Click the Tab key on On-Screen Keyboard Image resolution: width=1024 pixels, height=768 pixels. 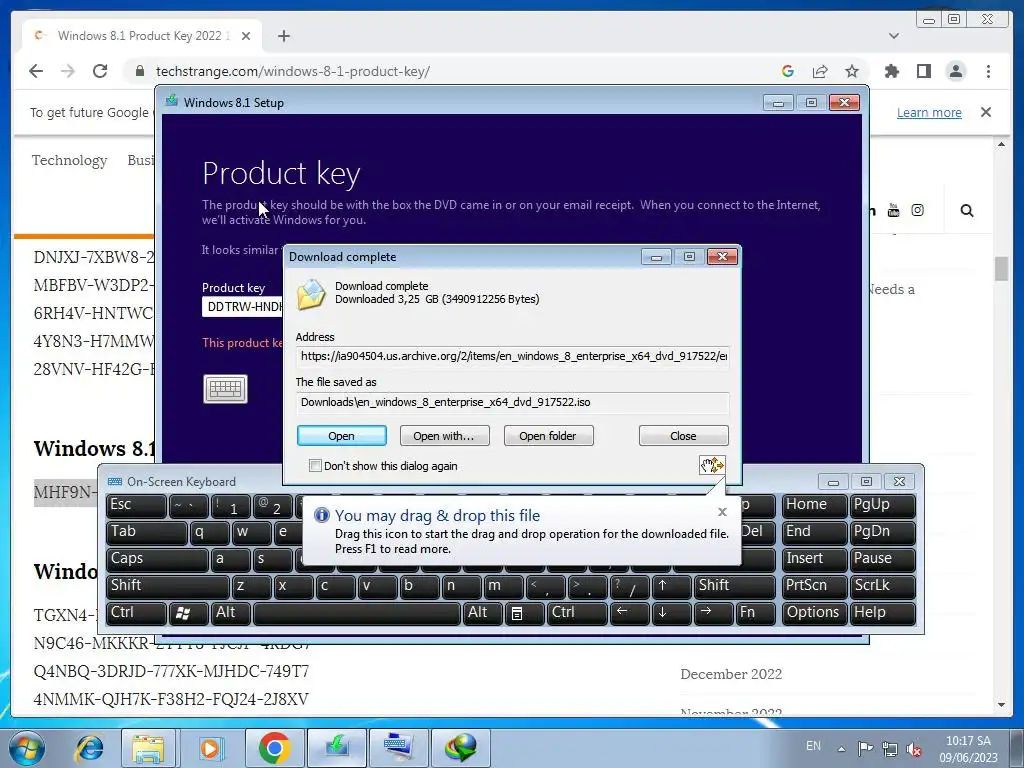pos(146,533)
